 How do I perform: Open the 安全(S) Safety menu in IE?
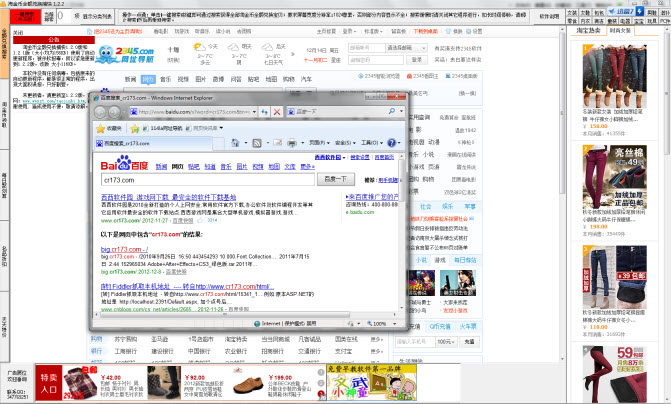[x=345, y=143]
